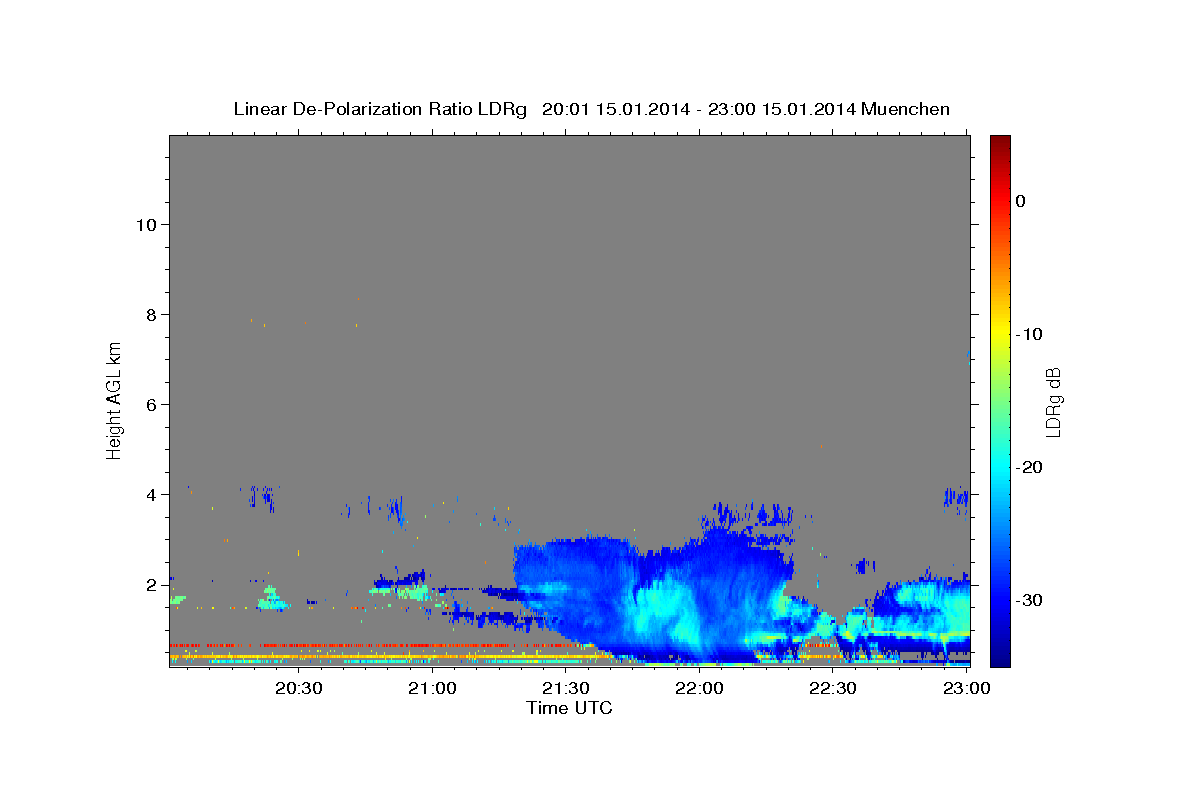Click the height tick label 2
1200x800 pixels.
(x=152, y=584)
